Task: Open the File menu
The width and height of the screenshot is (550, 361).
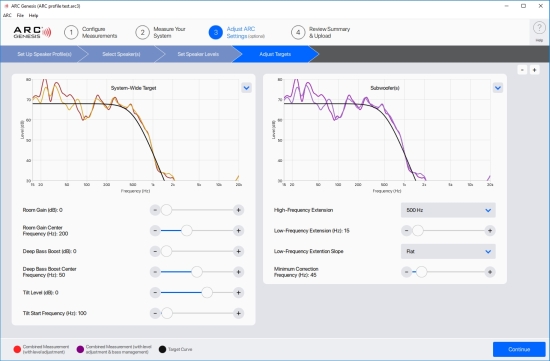Action: pos(20,15)
